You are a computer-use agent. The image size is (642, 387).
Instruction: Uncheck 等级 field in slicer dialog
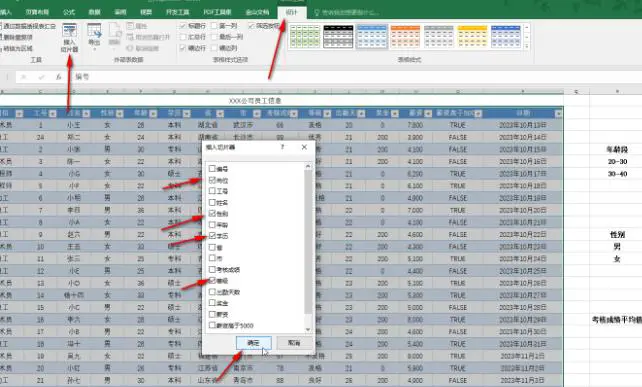click(212, 281)
